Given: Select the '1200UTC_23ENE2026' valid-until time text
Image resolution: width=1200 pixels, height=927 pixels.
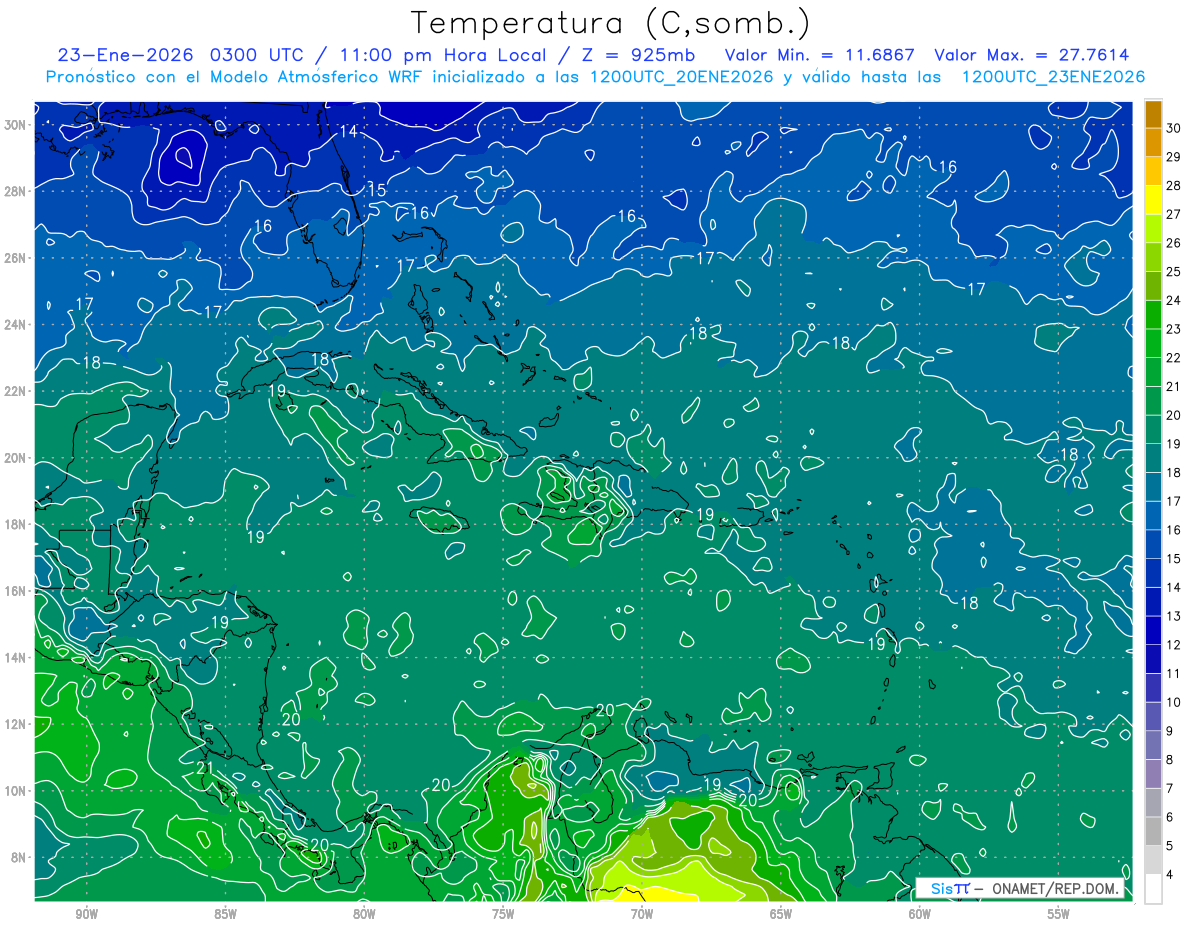Looking at the screenshot, I should (x=1053, y=77).
